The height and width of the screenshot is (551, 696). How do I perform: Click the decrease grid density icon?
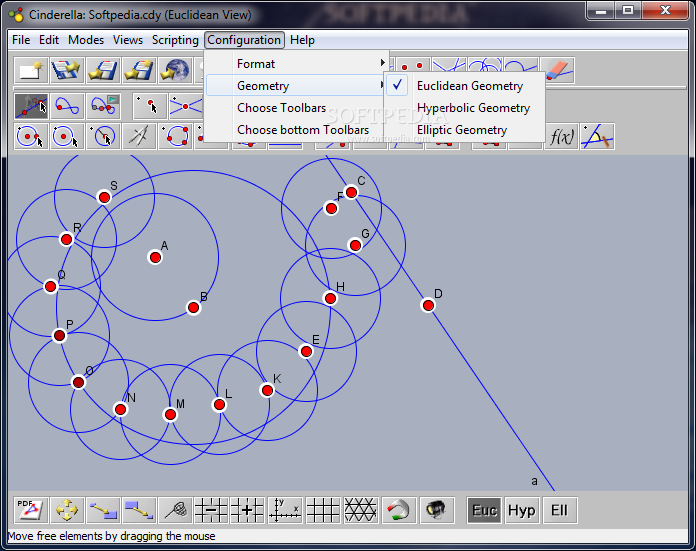(x=212, y=510)
